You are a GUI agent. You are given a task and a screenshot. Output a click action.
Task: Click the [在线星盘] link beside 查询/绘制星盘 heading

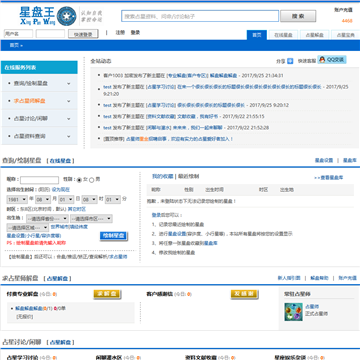click(60, 161)
